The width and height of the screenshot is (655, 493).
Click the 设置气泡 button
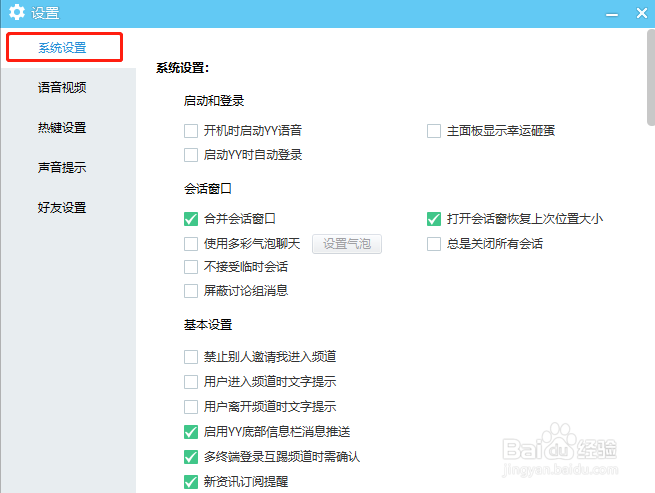tap(347, 244)
